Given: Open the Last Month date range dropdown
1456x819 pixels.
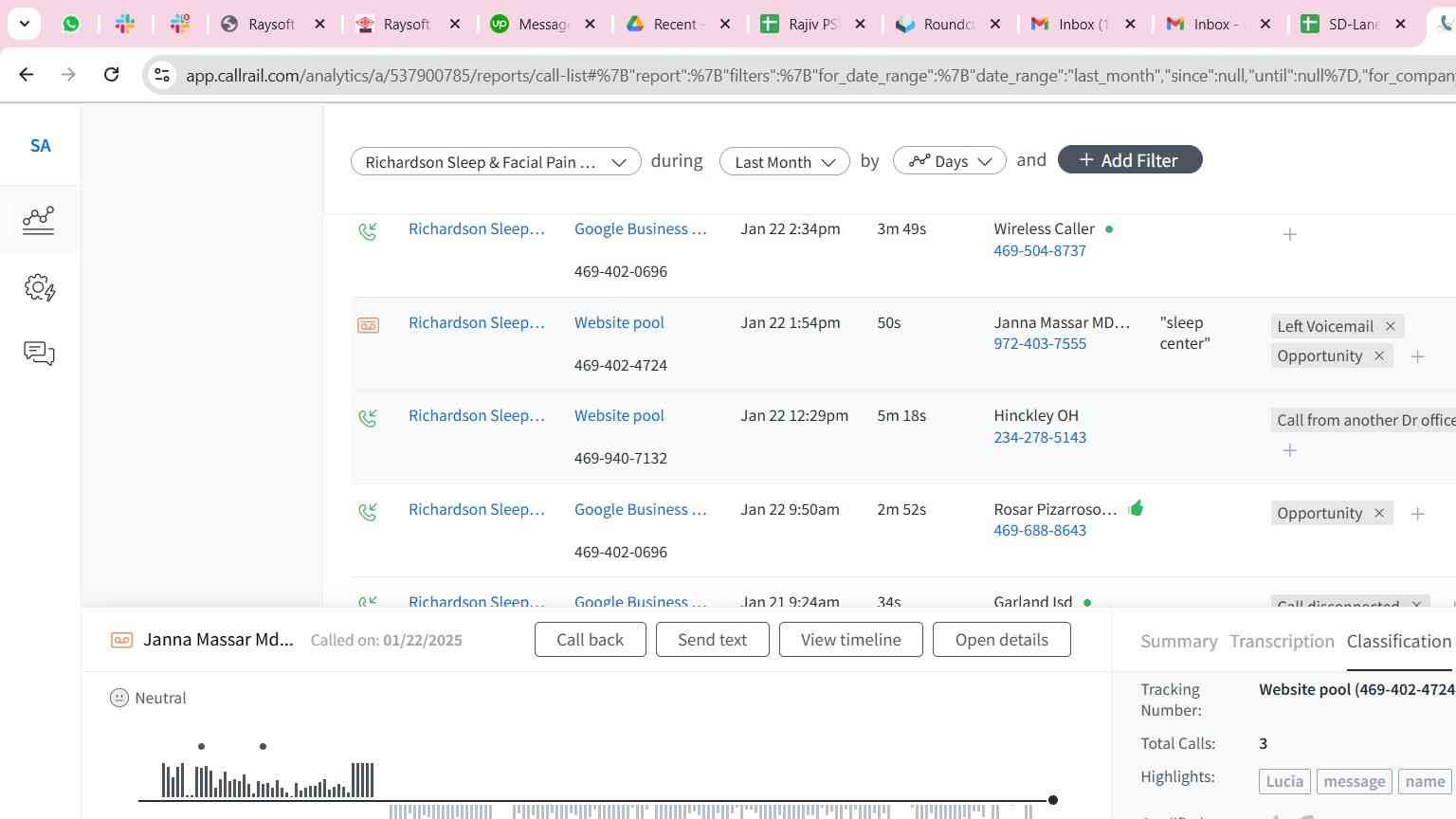Looking at the screenshot, I should [x=784, y=161].
